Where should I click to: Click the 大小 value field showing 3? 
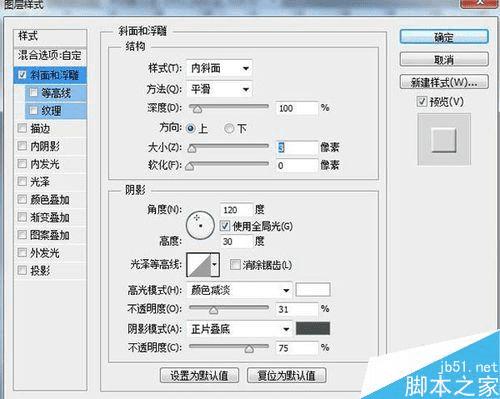[x=297, y=148]
